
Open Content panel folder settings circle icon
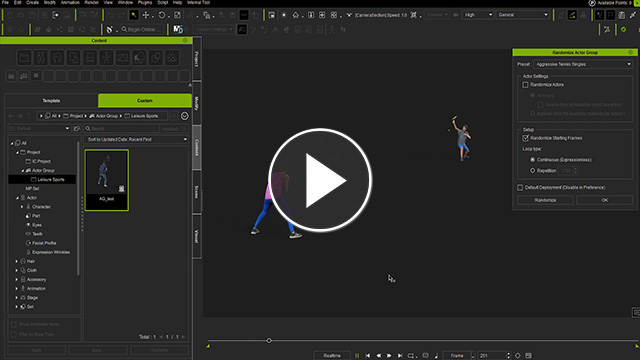click(x=184, y=116)
